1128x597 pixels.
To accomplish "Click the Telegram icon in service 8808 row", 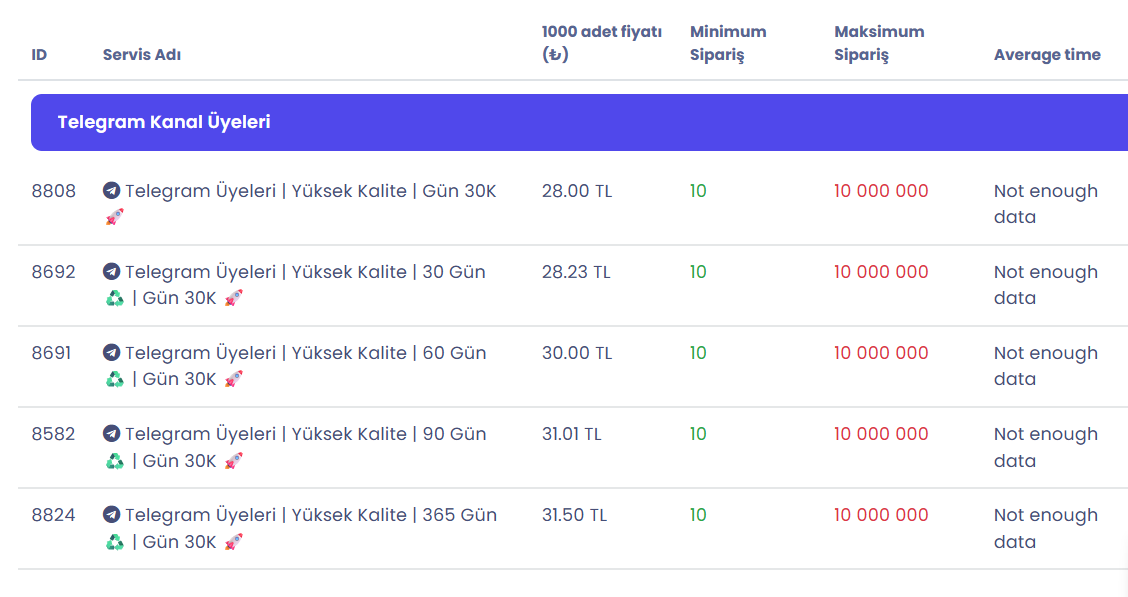I will 112,191.
